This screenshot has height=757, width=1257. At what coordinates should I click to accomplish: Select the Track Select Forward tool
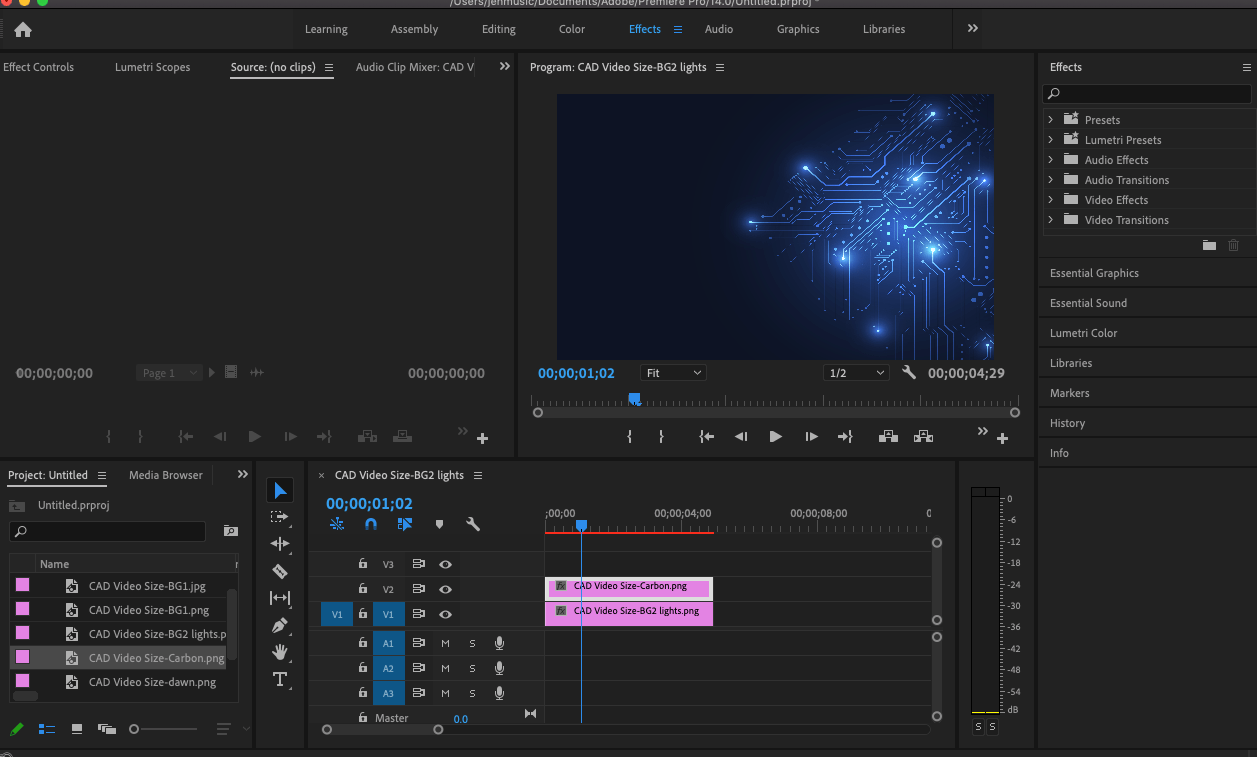tap(280, 517)
